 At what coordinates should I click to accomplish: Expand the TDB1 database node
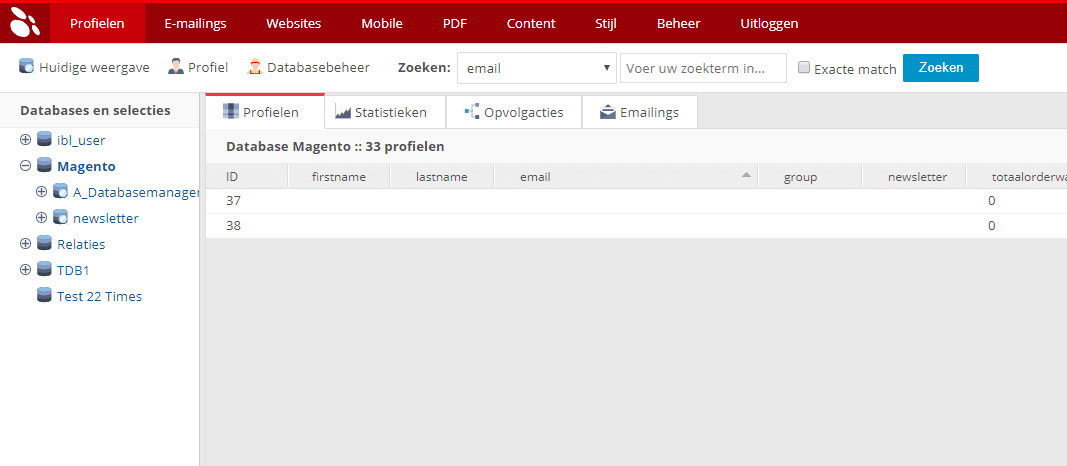26,270
